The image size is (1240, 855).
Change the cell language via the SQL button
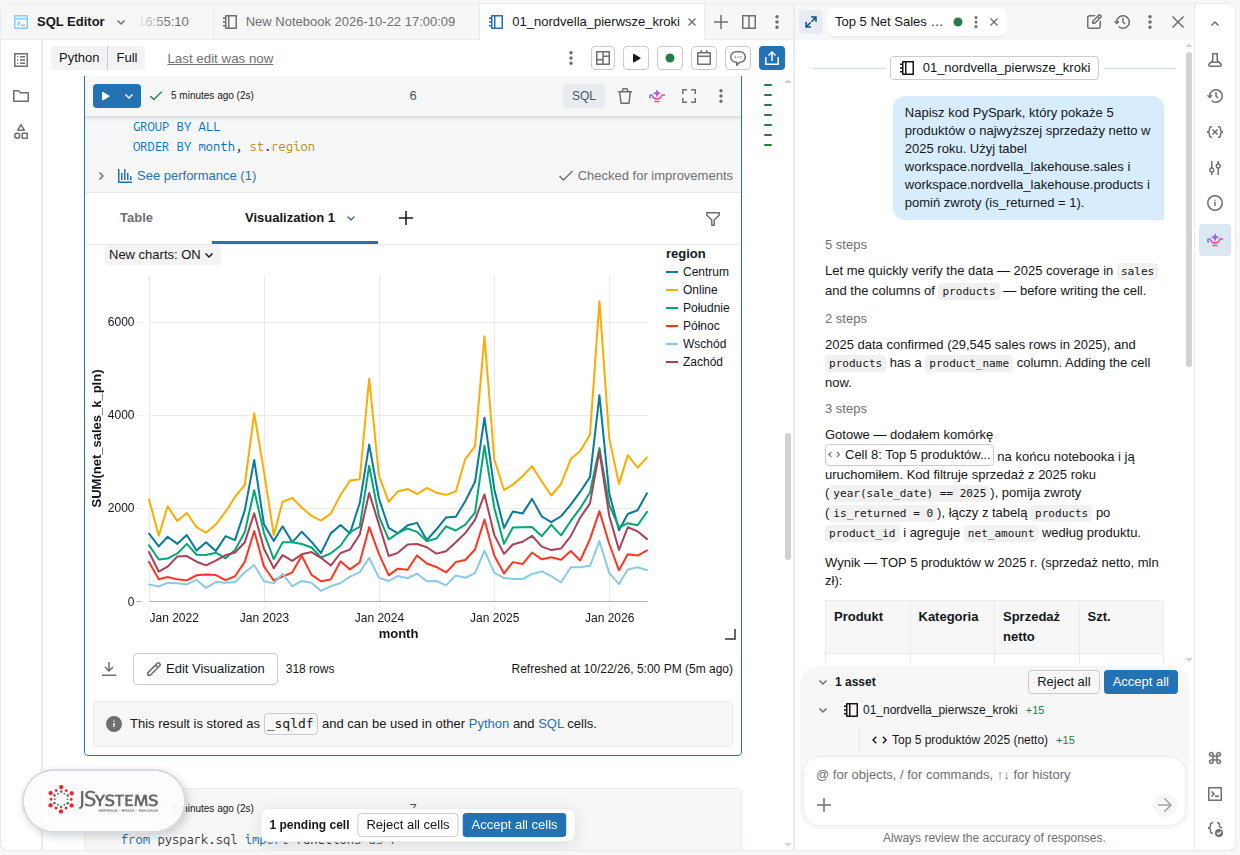[x=584, y=96]
